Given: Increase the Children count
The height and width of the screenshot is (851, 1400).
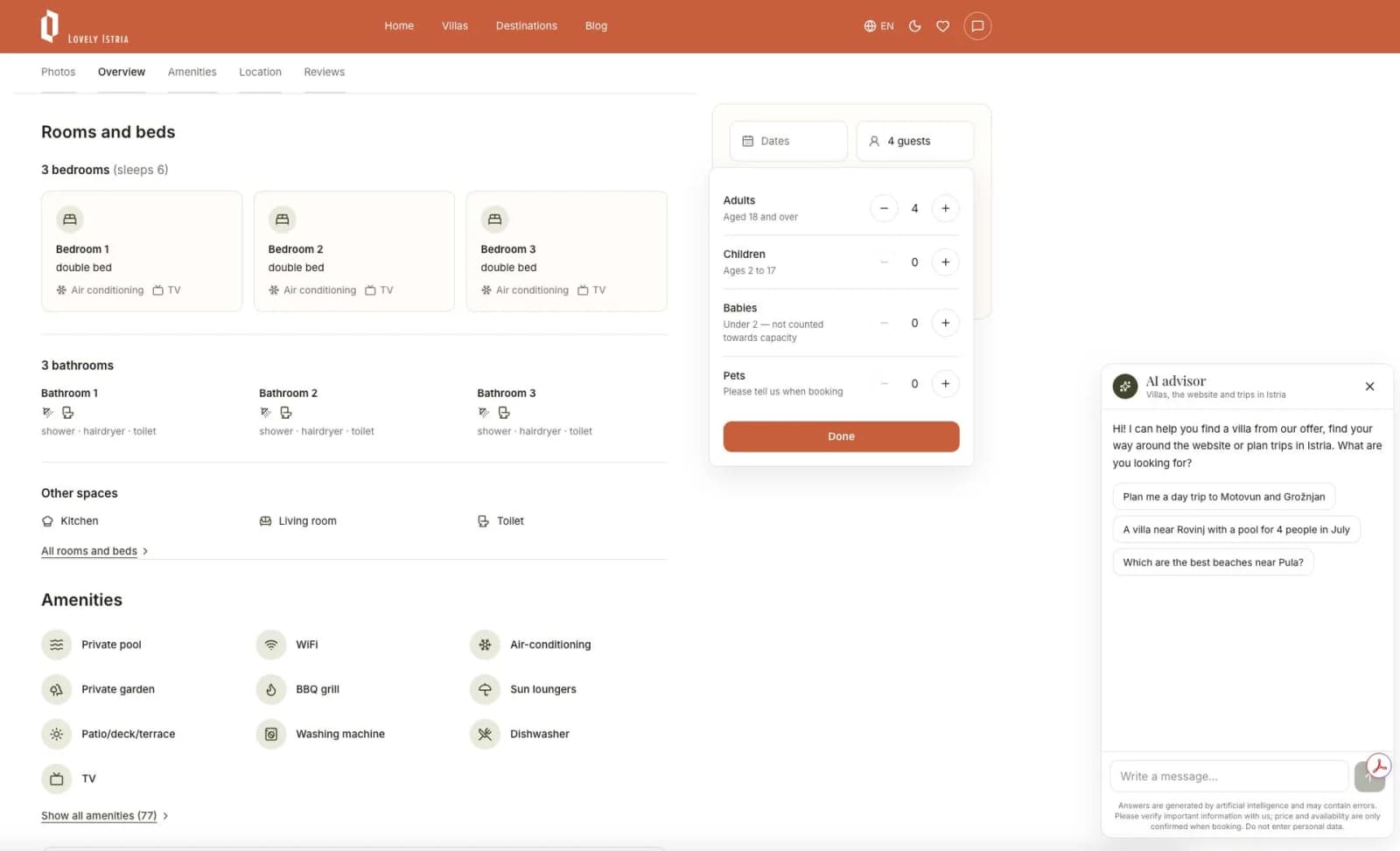Looking at the screenshot, I should (x=945, y=262).
